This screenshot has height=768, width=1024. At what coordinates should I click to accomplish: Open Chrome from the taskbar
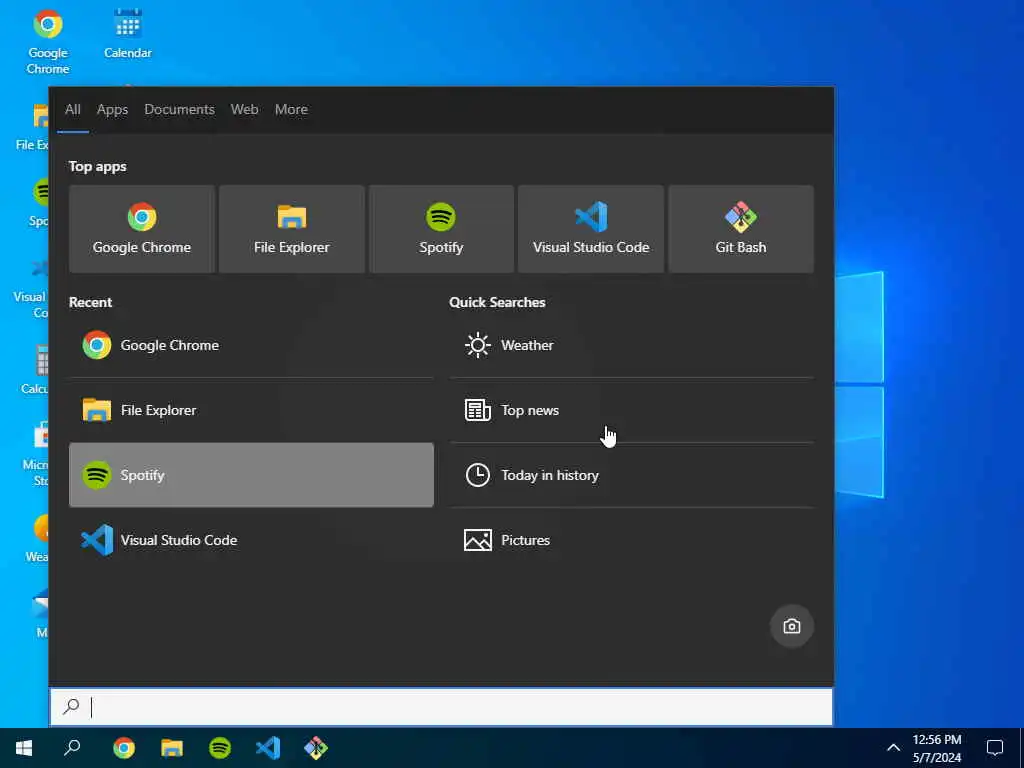(124, 748)
